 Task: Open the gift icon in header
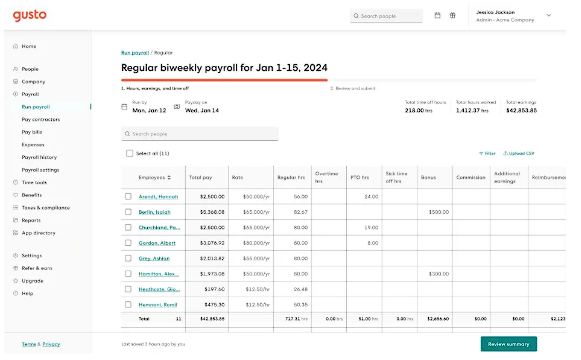coord(453,16)
